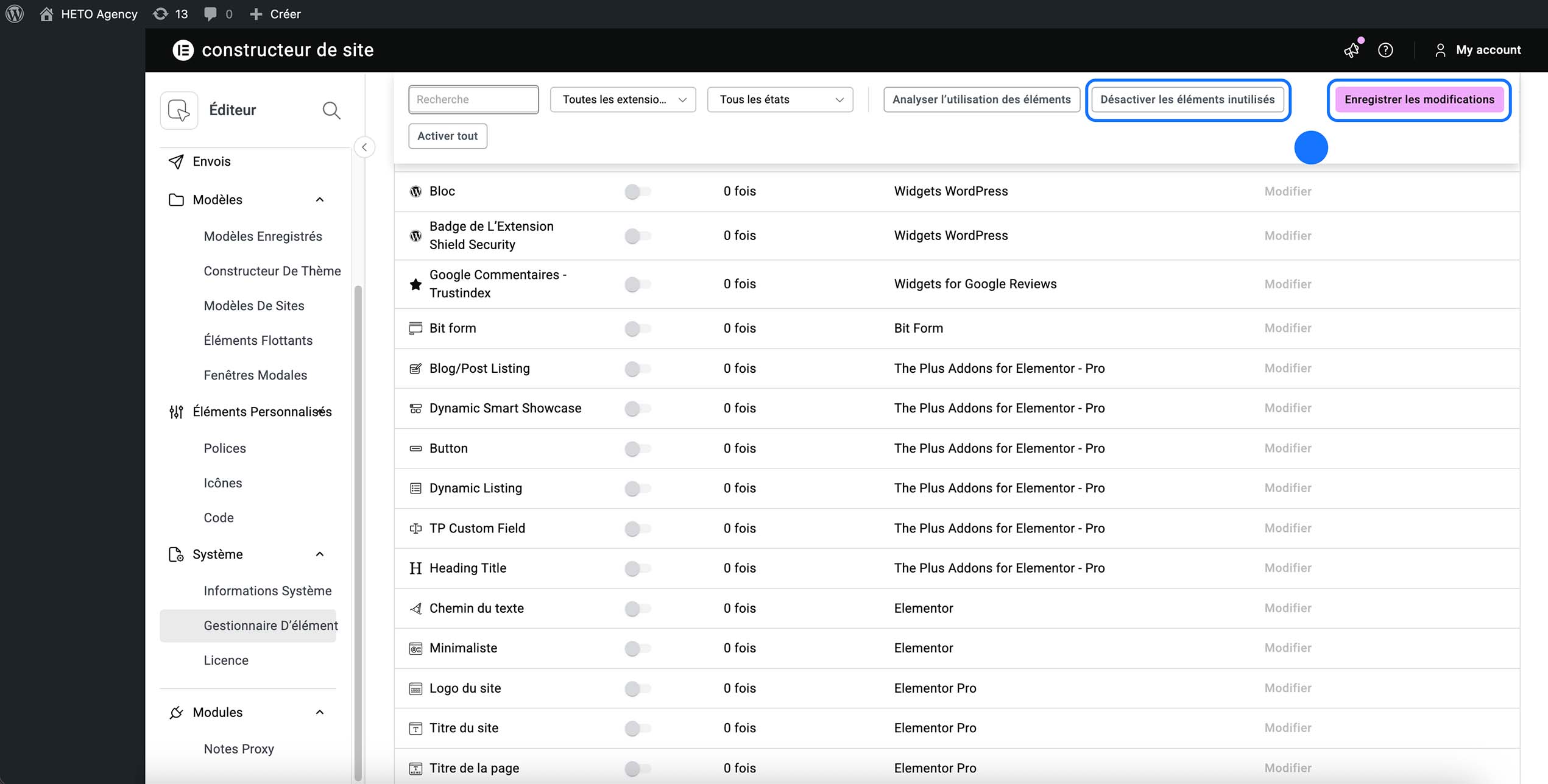Image resolution: width=1548 pixels, height=784 pixels.
Task: Open the Toutes les extensions dropdown
Action: pos(622,99)
